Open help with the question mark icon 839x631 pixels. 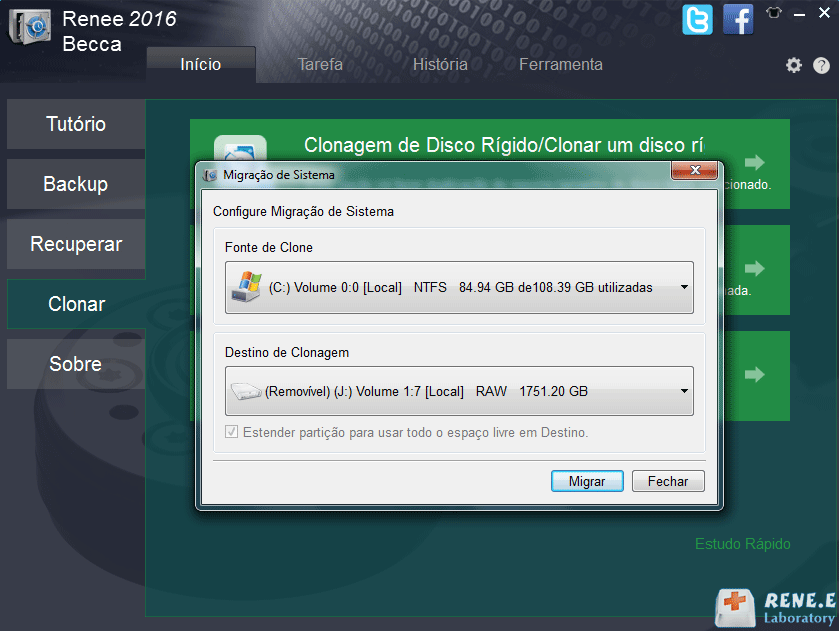point(821,65)
